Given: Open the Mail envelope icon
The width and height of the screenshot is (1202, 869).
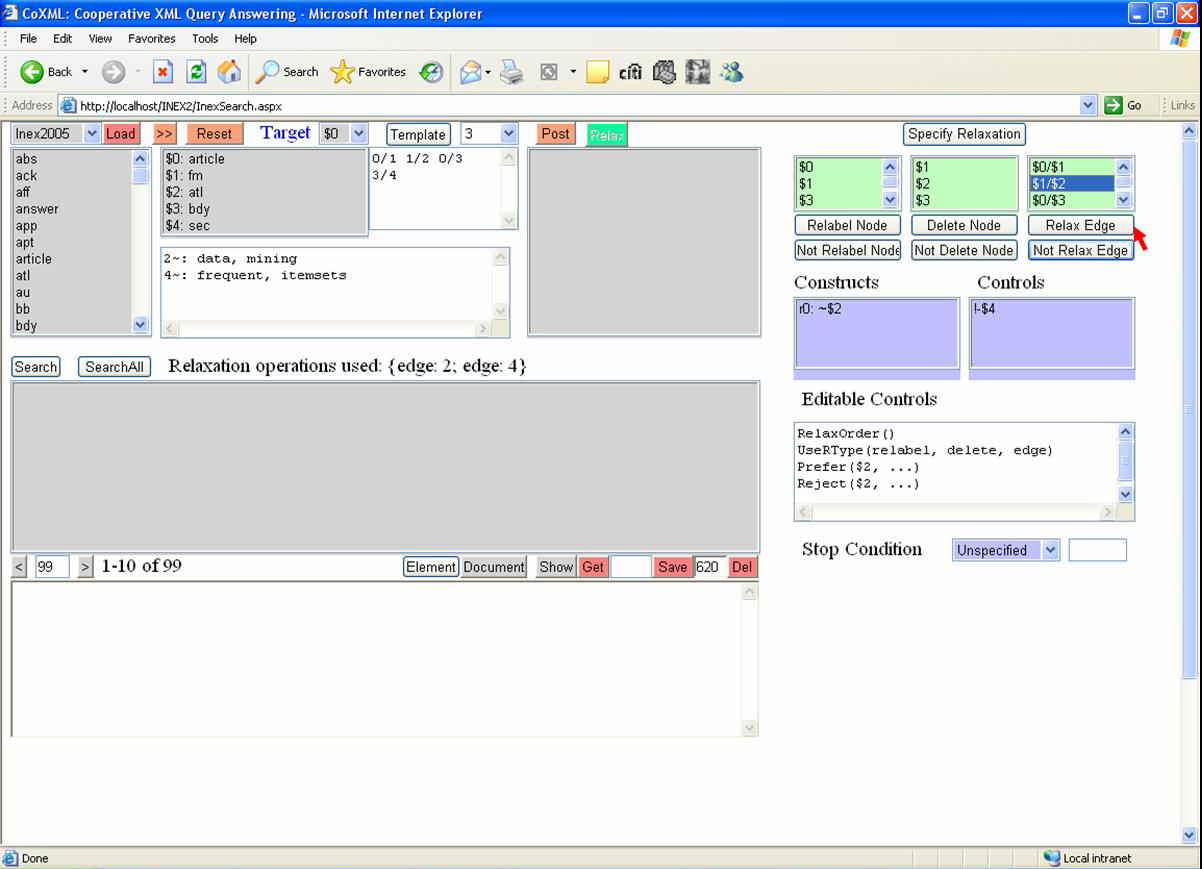Looking at the screenshot, I should click(470, 72).
